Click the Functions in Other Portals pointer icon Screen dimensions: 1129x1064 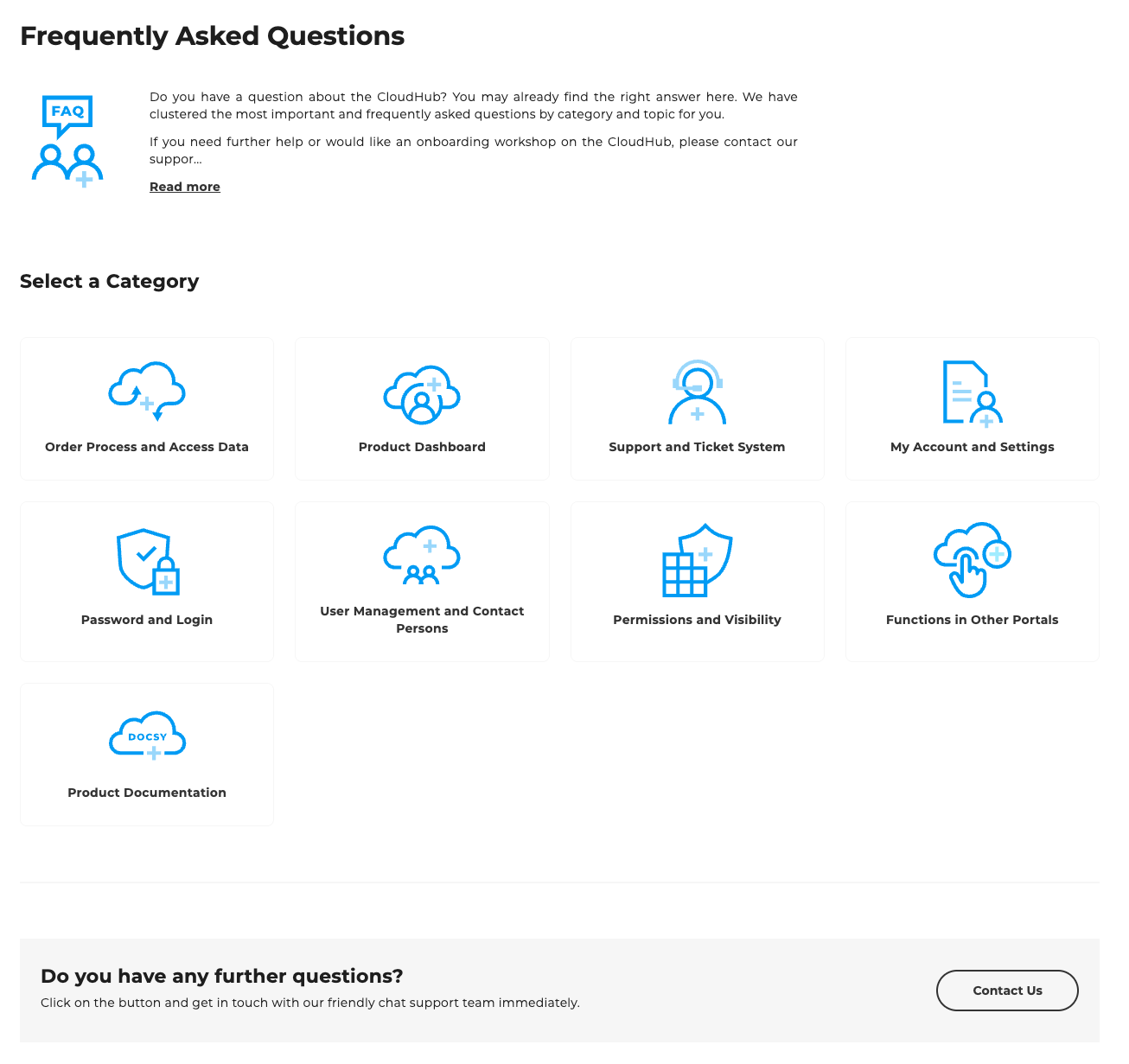click(x=972, y=560)
